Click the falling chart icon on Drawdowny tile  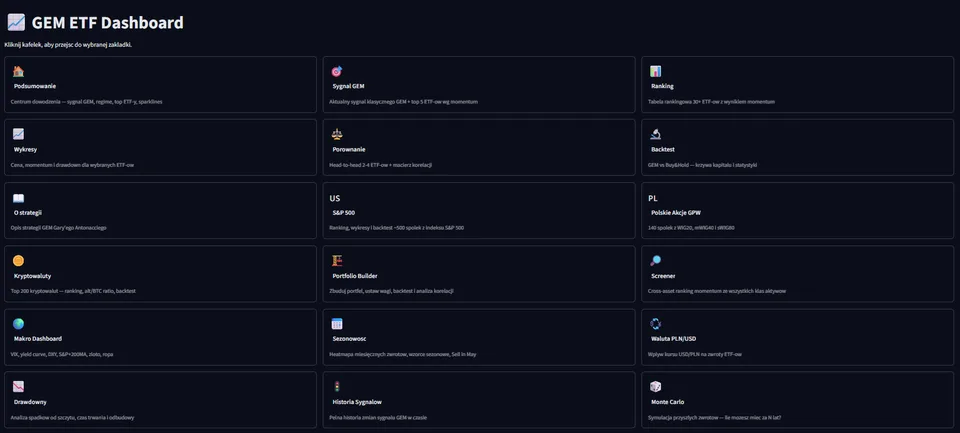coord(18,387)
